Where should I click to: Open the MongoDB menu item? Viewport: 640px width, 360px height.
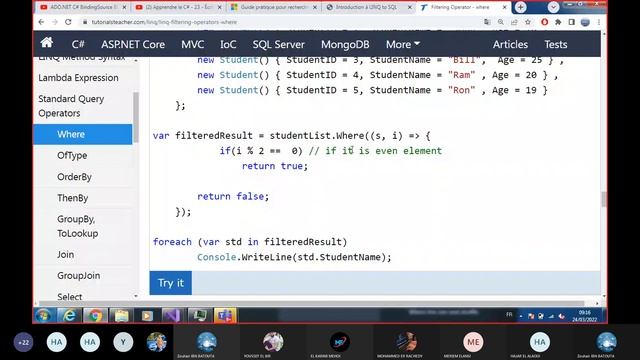click(x=345, y=44)
